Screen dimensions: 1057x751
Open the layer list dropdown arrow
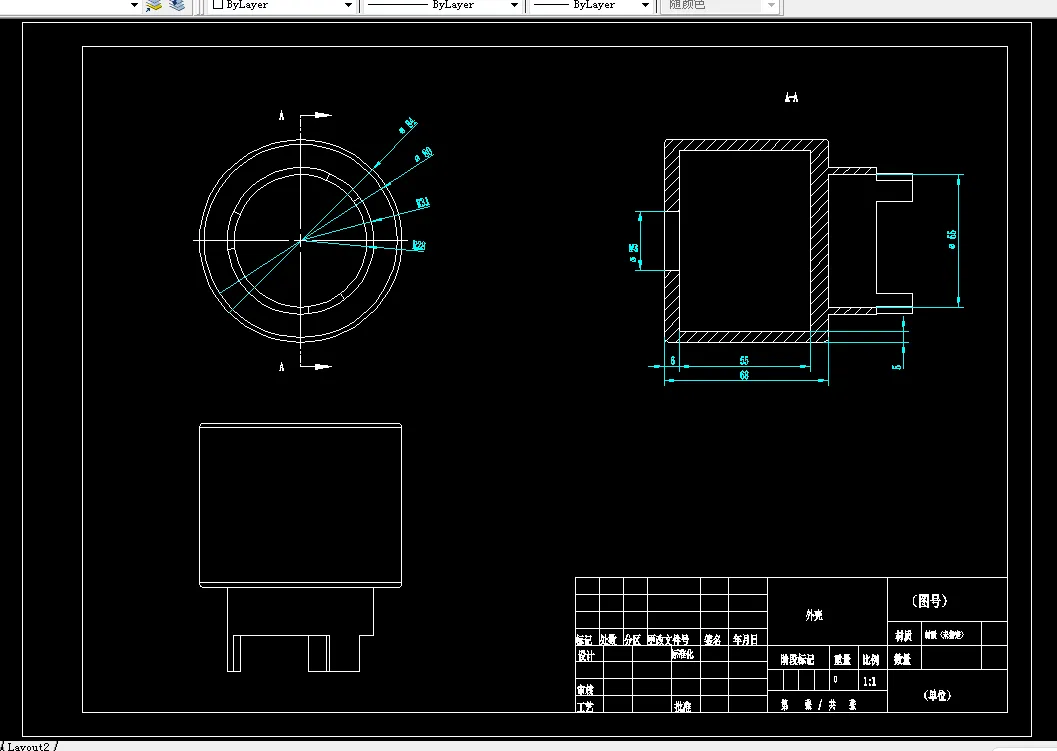[133, 5]
